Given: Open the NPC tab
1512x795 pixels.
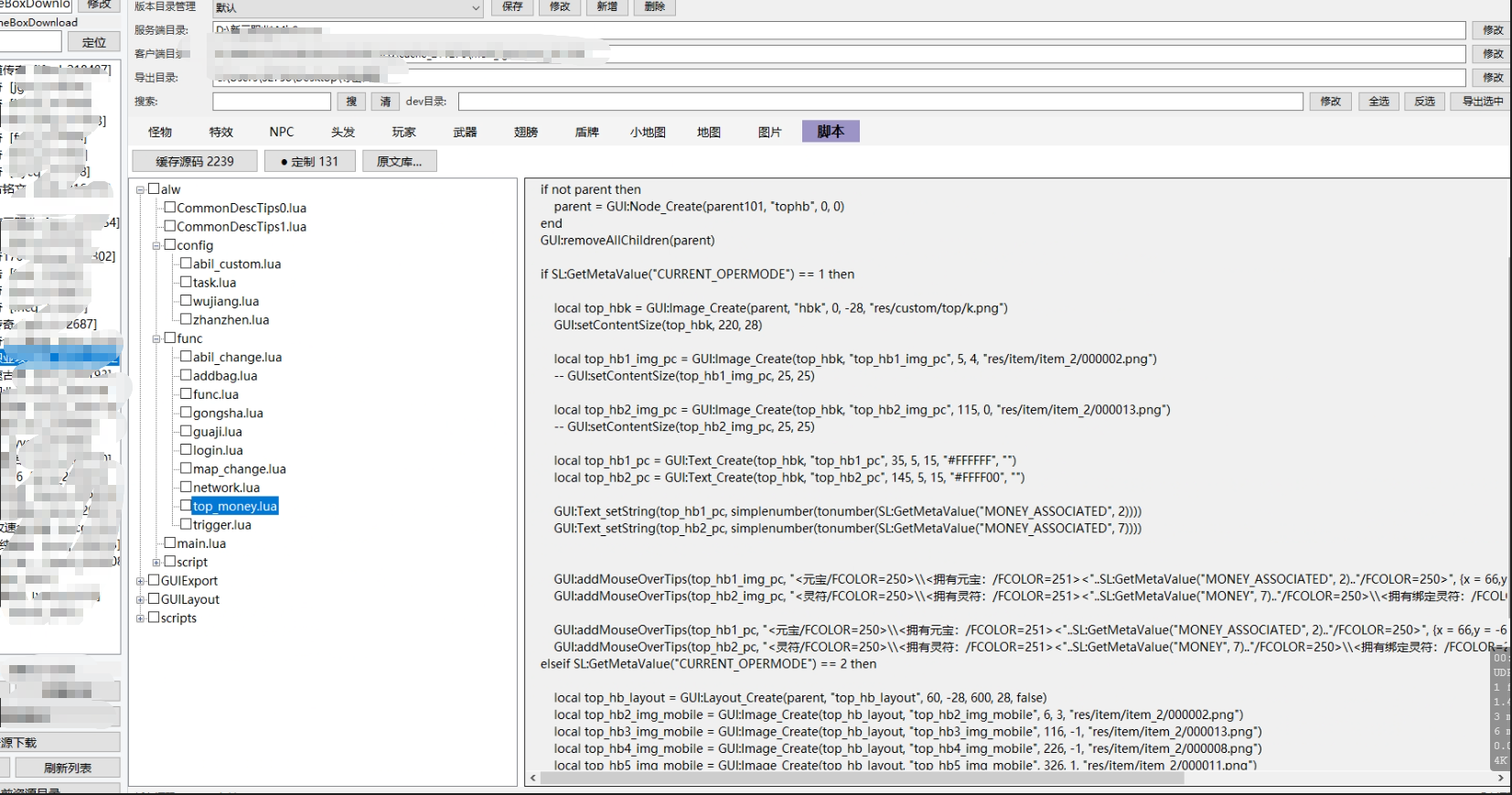Looking at the screenshot, I should point(282,132).
